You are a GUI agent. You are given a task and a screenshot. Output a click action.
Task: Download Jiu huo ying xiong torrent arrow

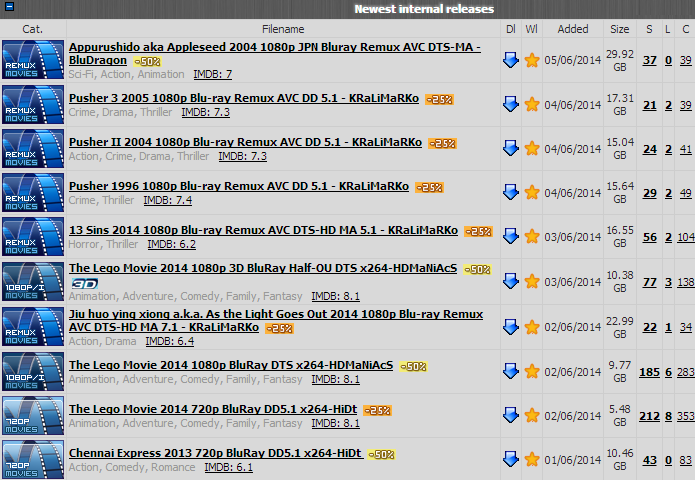pos(511,327)
